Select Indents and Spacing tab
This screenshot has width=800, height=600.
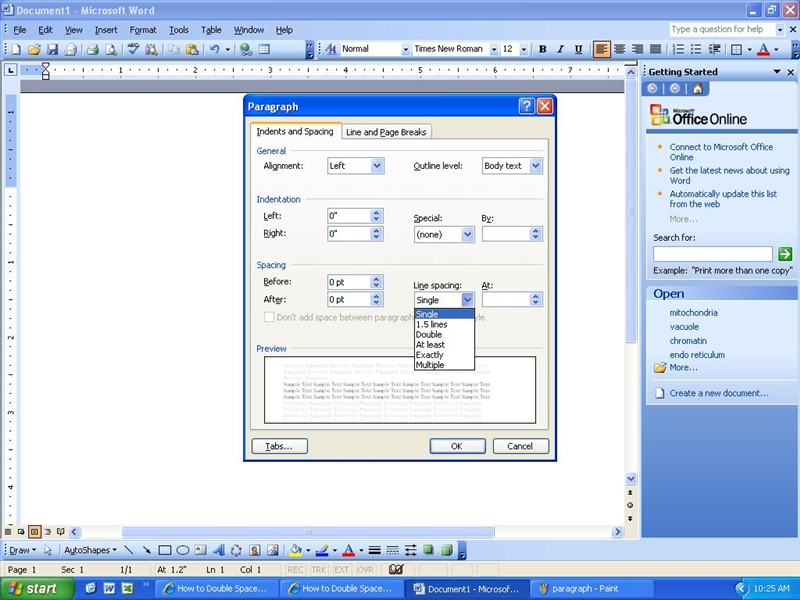click(x=295, y=131)
